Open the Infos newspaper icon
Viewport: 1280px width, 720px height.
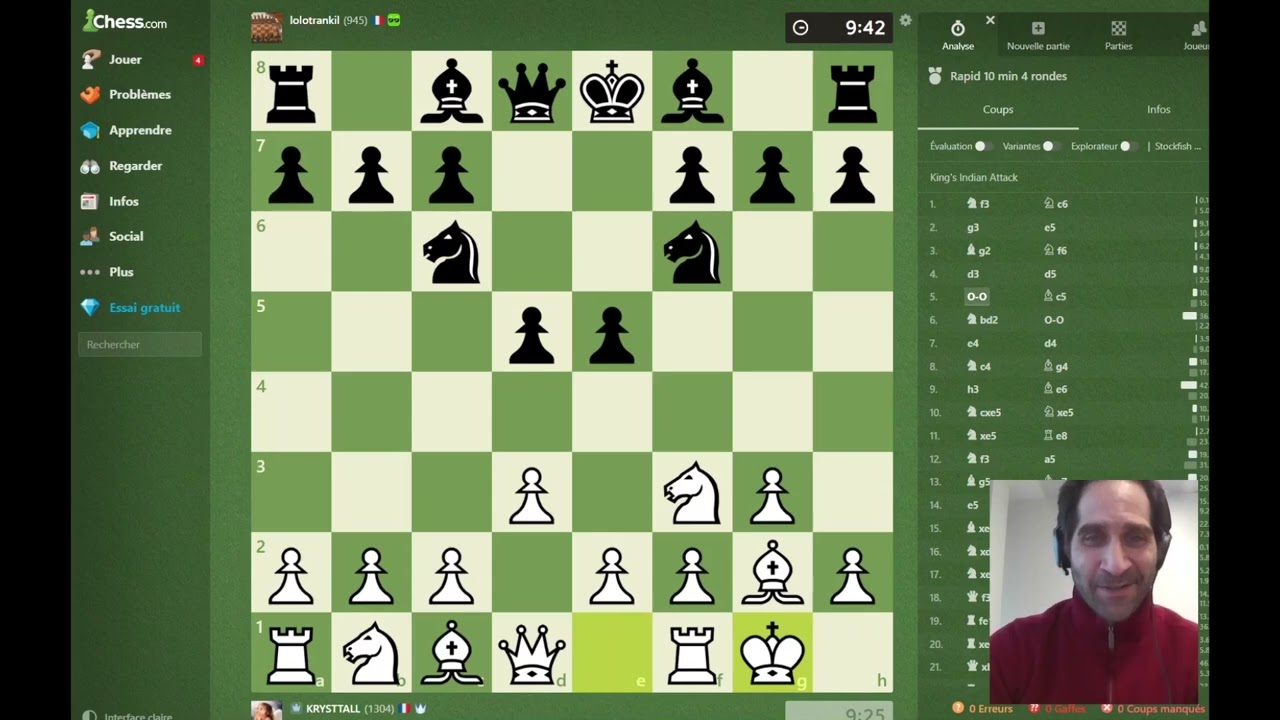tap(91, 201)
